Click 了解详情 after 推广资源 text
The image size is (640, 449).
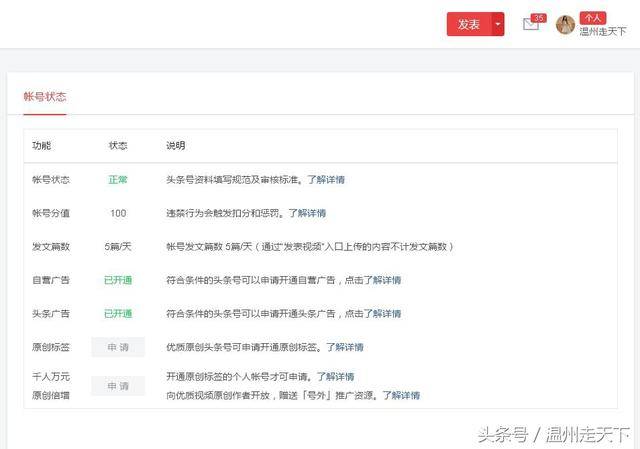tap(400, 395)
